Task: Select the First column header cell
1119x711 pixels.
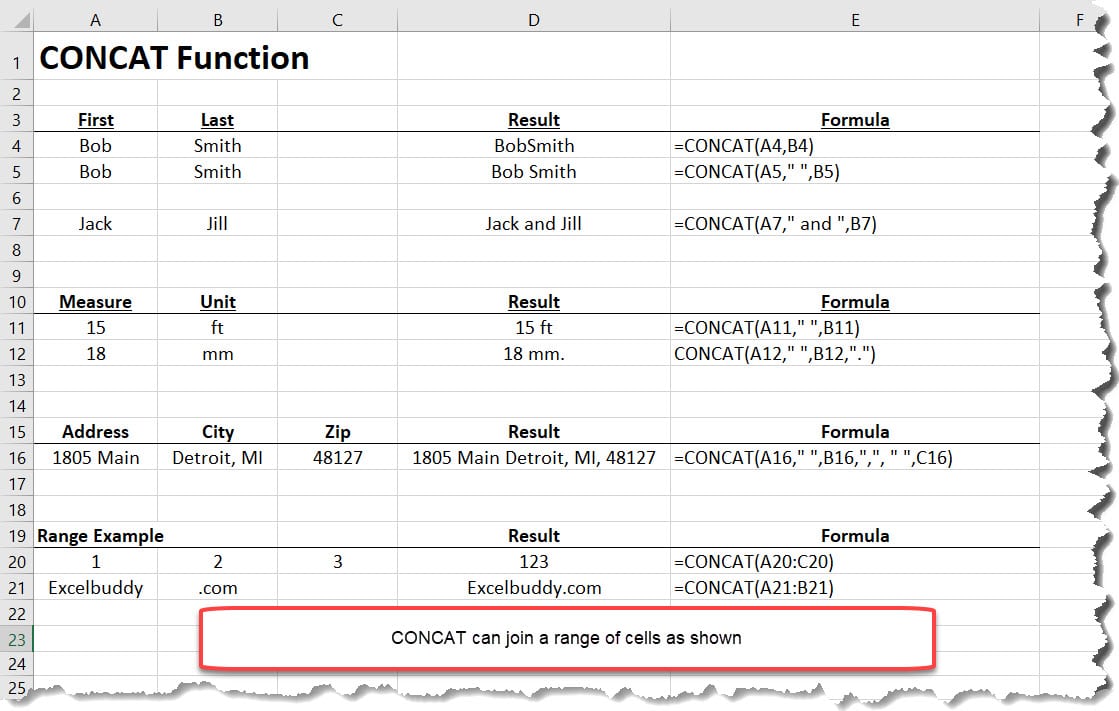Action: pos(95,119)
